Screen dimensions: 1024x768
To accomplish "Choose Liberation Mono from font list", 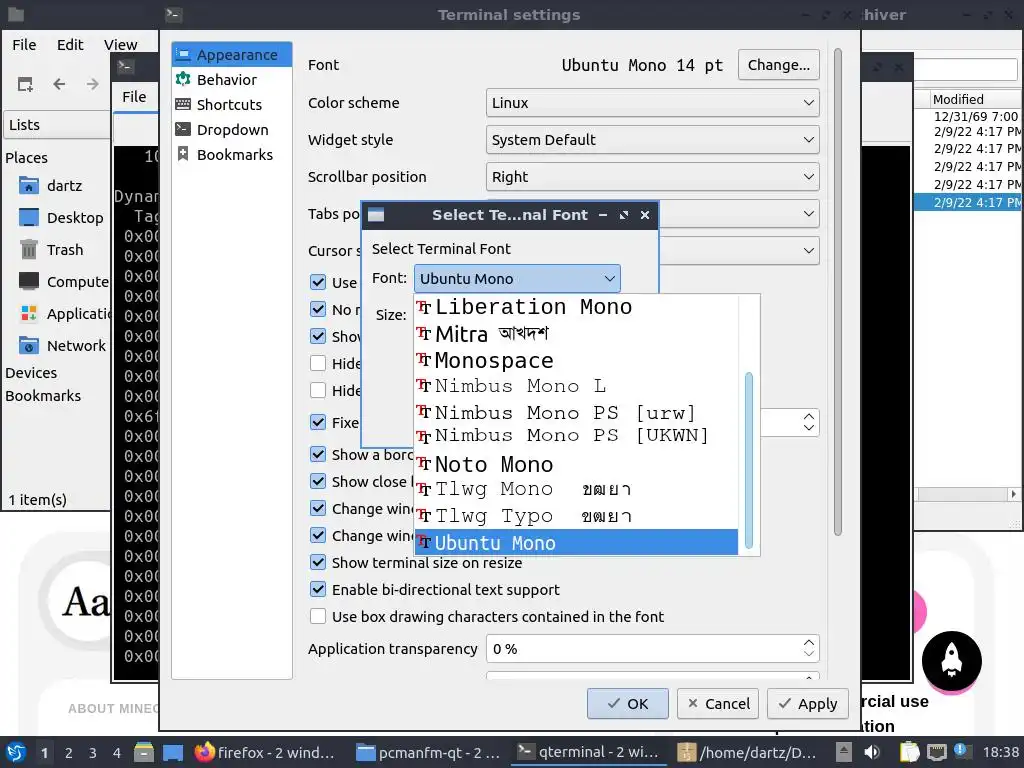I will pos(577,307).
